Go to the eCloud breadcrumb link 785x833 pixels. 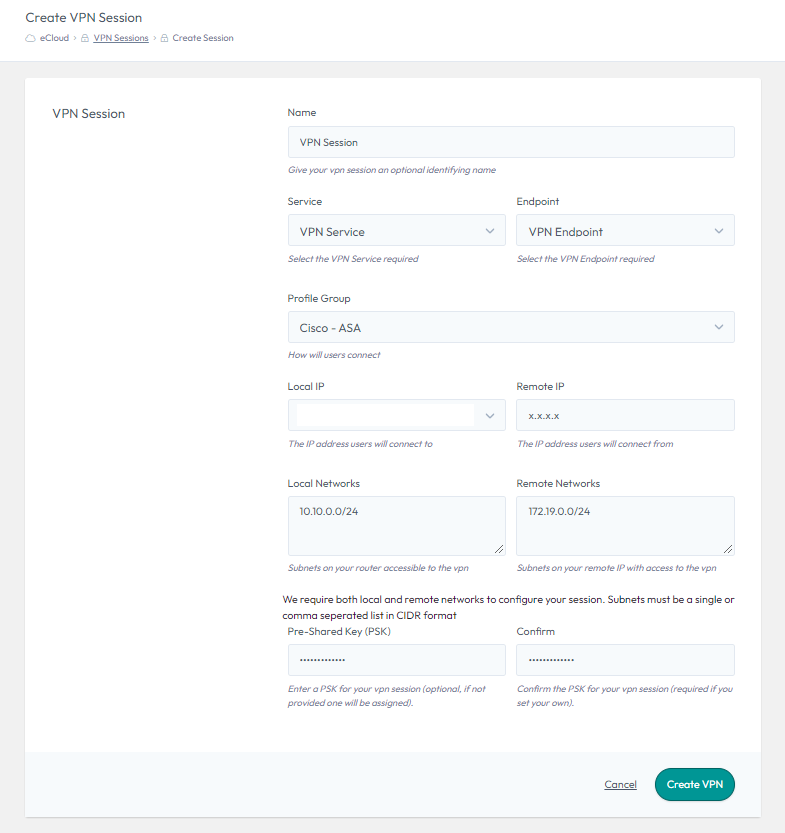click(x=54, y=38)
